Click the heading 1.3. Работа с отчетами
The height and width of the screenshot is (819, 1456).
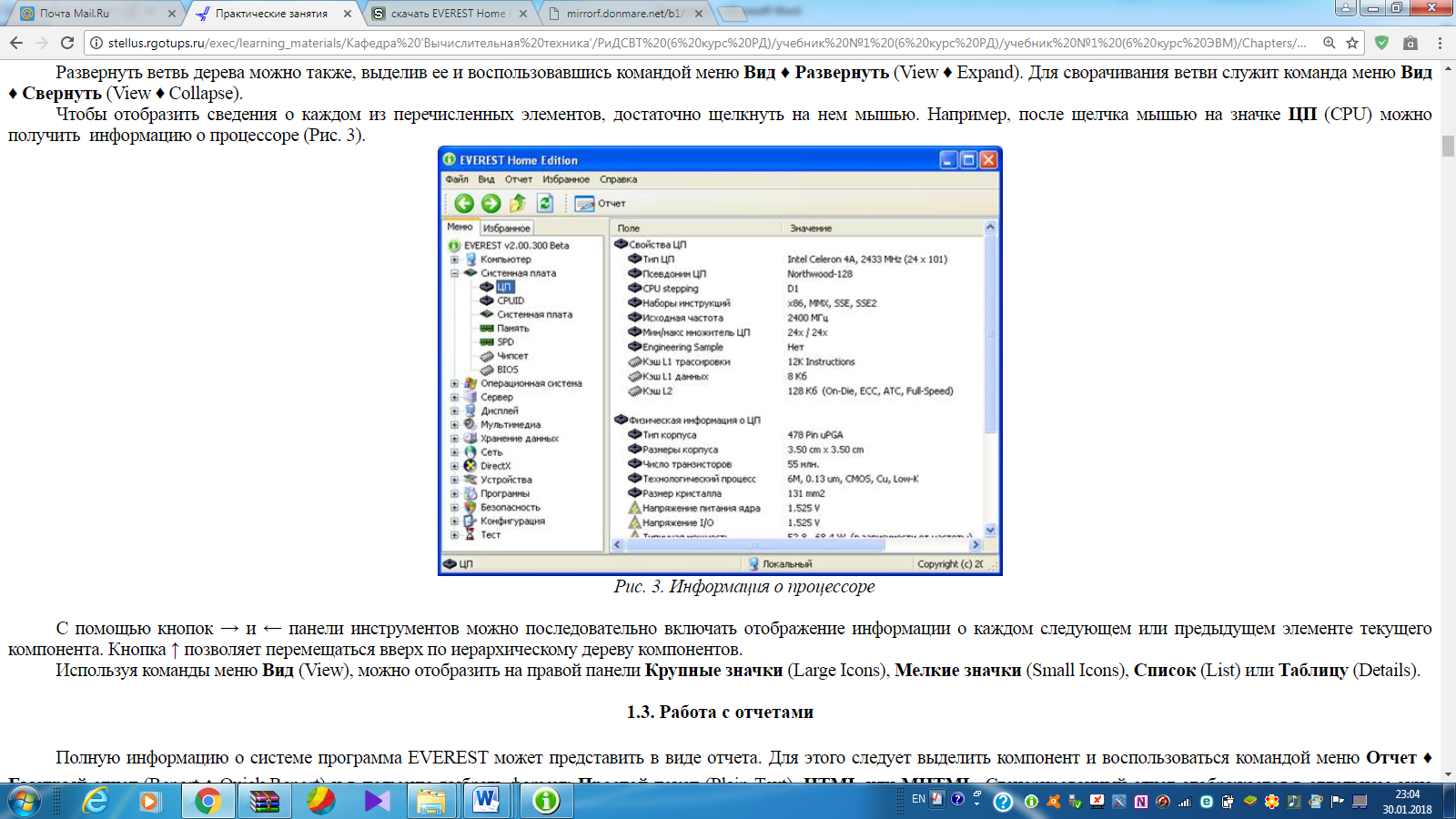720,713
